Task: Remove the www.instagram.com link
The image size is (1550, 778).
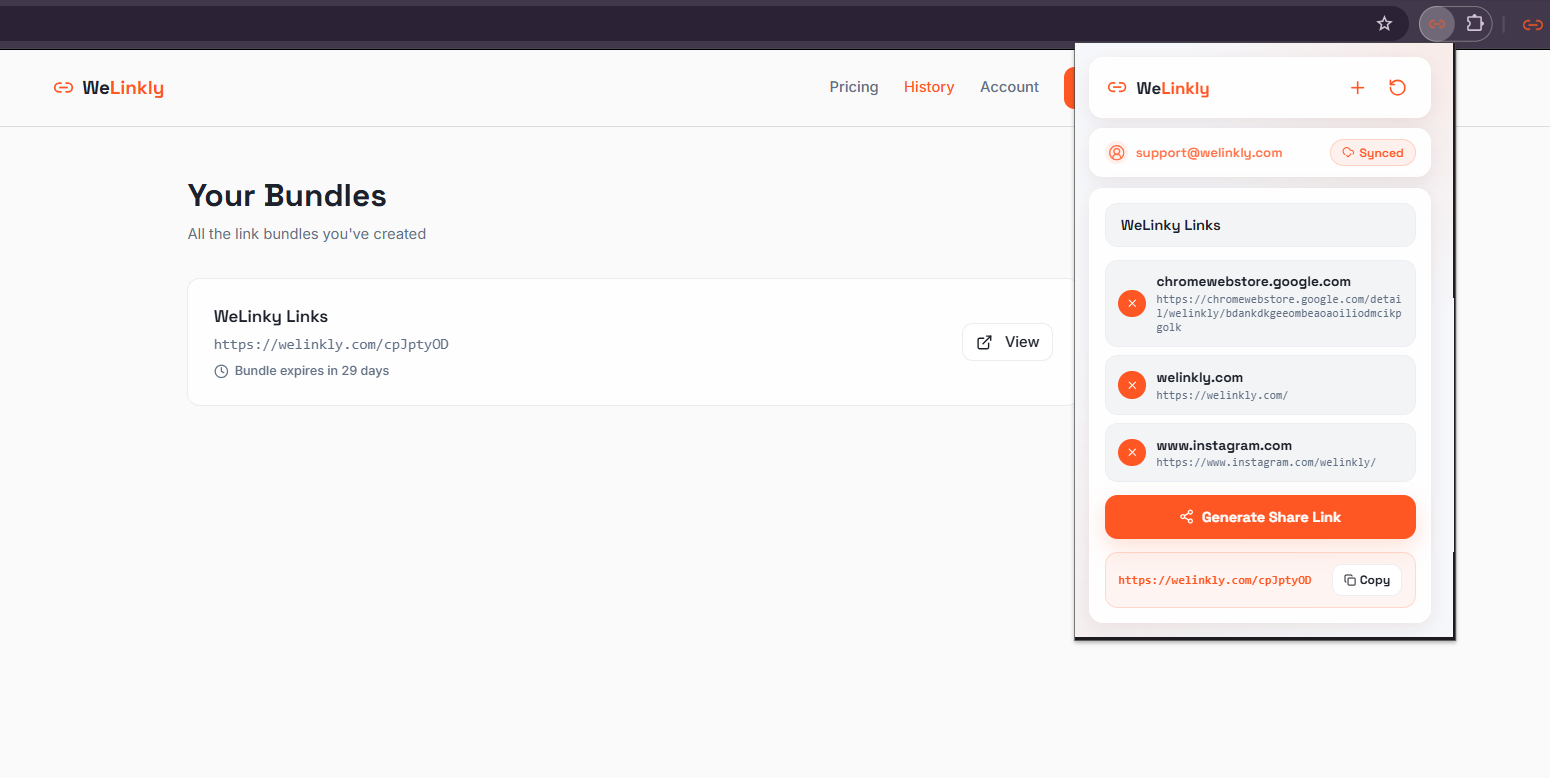Action: (1132, 453)
